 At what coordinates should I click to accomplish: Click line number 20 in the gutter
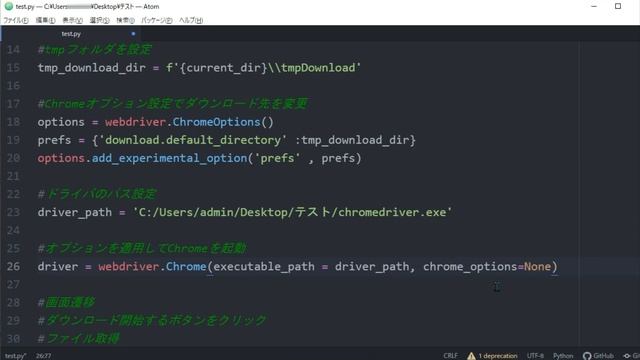pos(13,158)
